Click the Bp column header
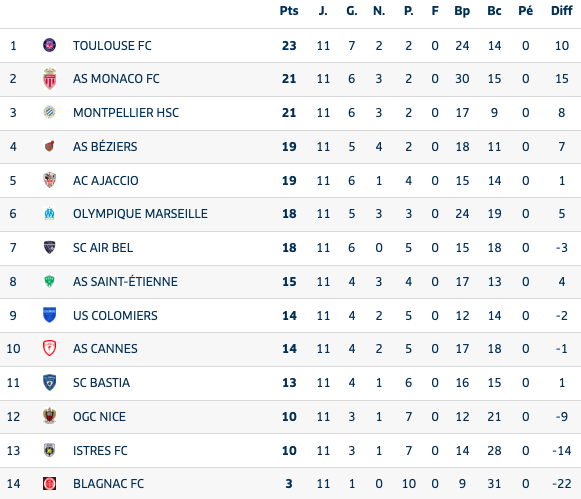 click(462, 11)
